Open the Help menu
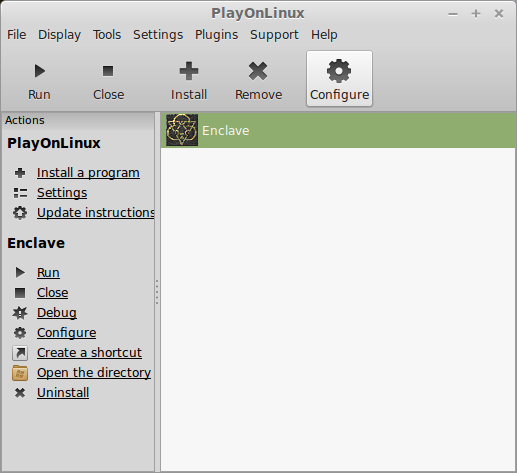This screenshot has width=517, height=473. pyautogui.click(x=324, y=35)
